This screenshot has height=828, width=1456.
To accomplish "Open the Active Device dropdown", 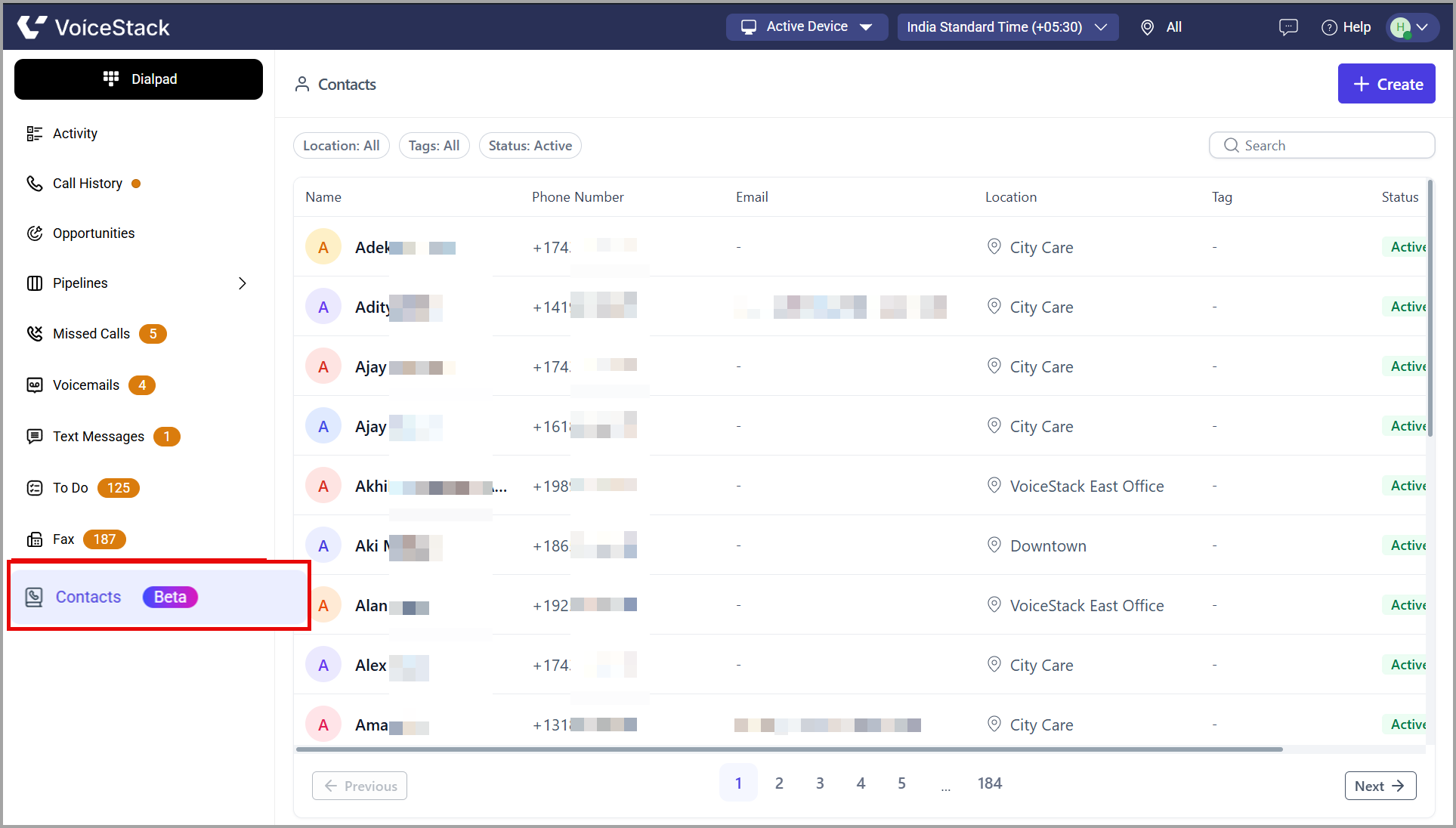I will [x=807, y=27].
